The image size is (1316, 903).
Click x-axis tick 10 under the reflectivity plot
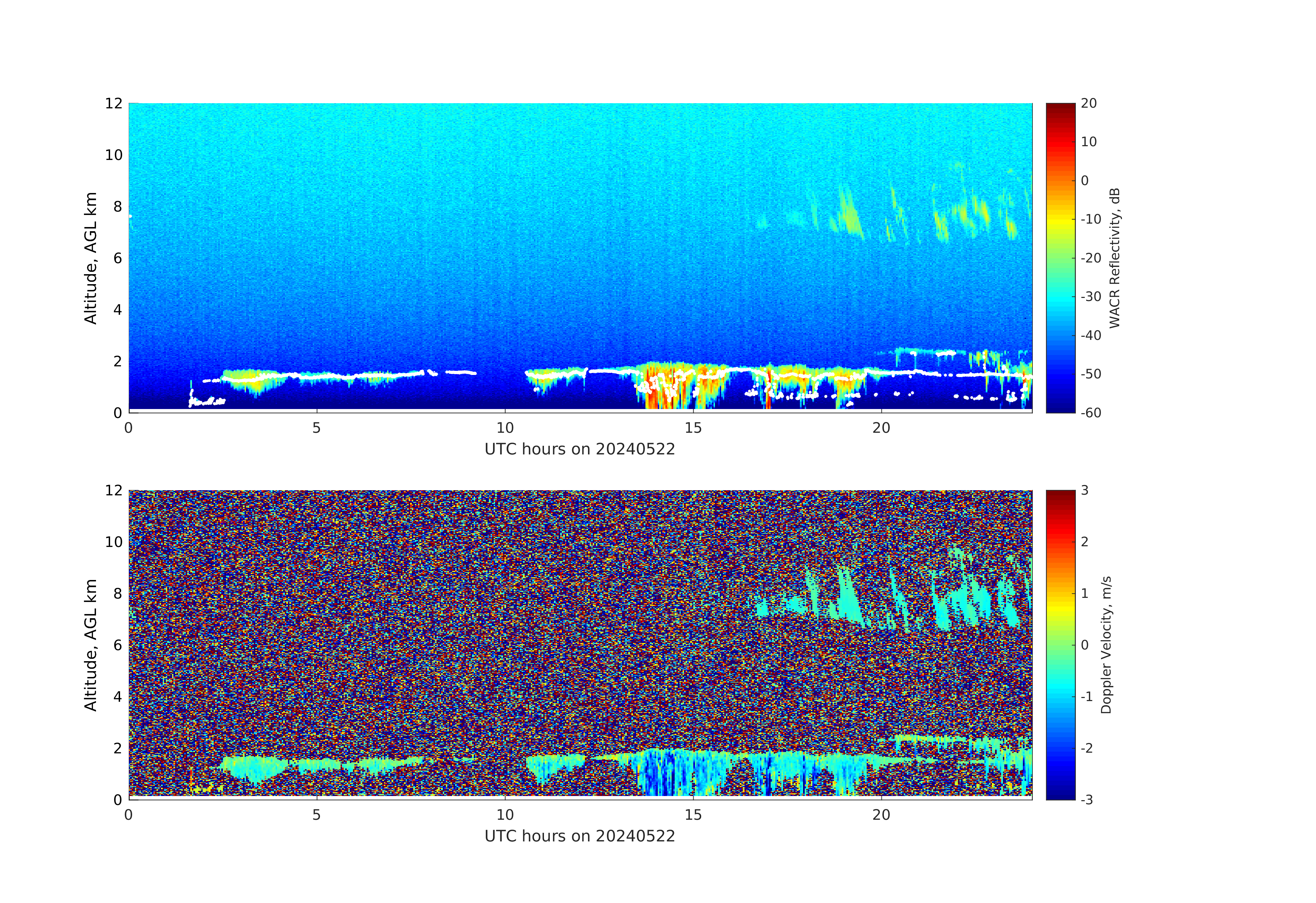(504, 428)
